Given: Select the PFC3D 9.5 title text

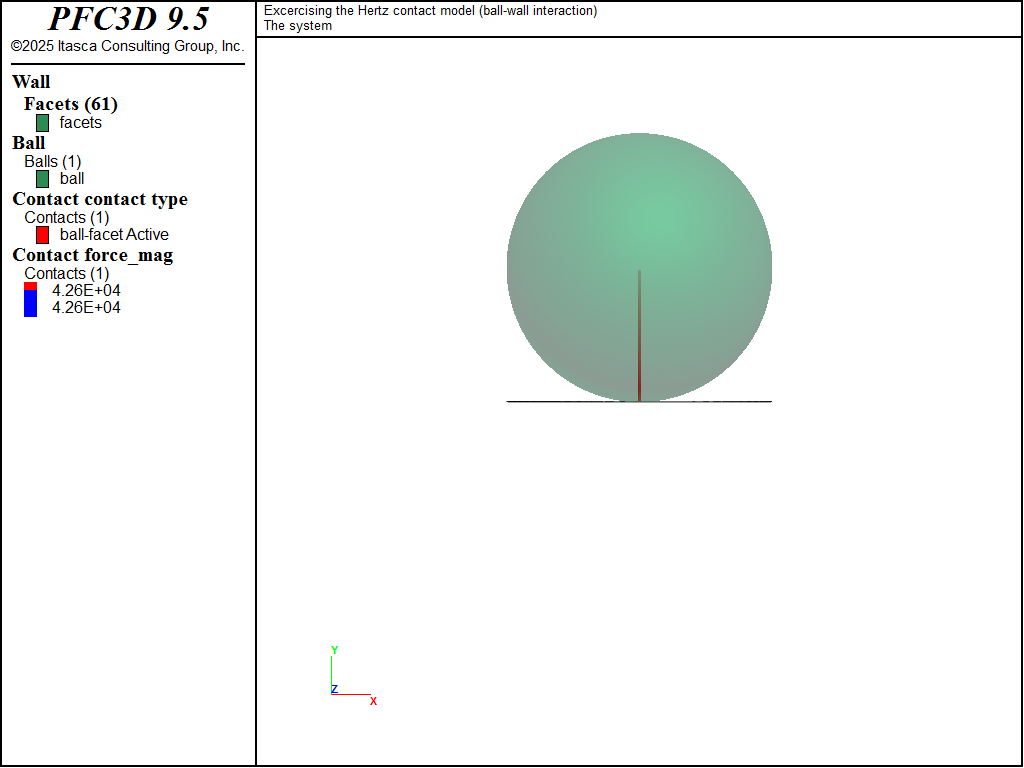Looking at the screenshot, I should click(x=129, y=19).
